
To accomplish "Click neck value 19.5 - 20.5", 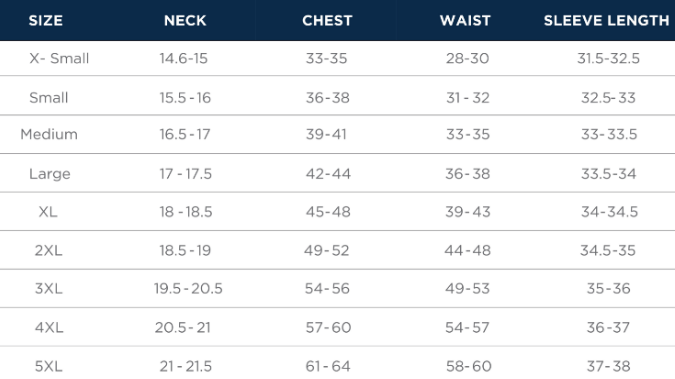I will [188, 289].
